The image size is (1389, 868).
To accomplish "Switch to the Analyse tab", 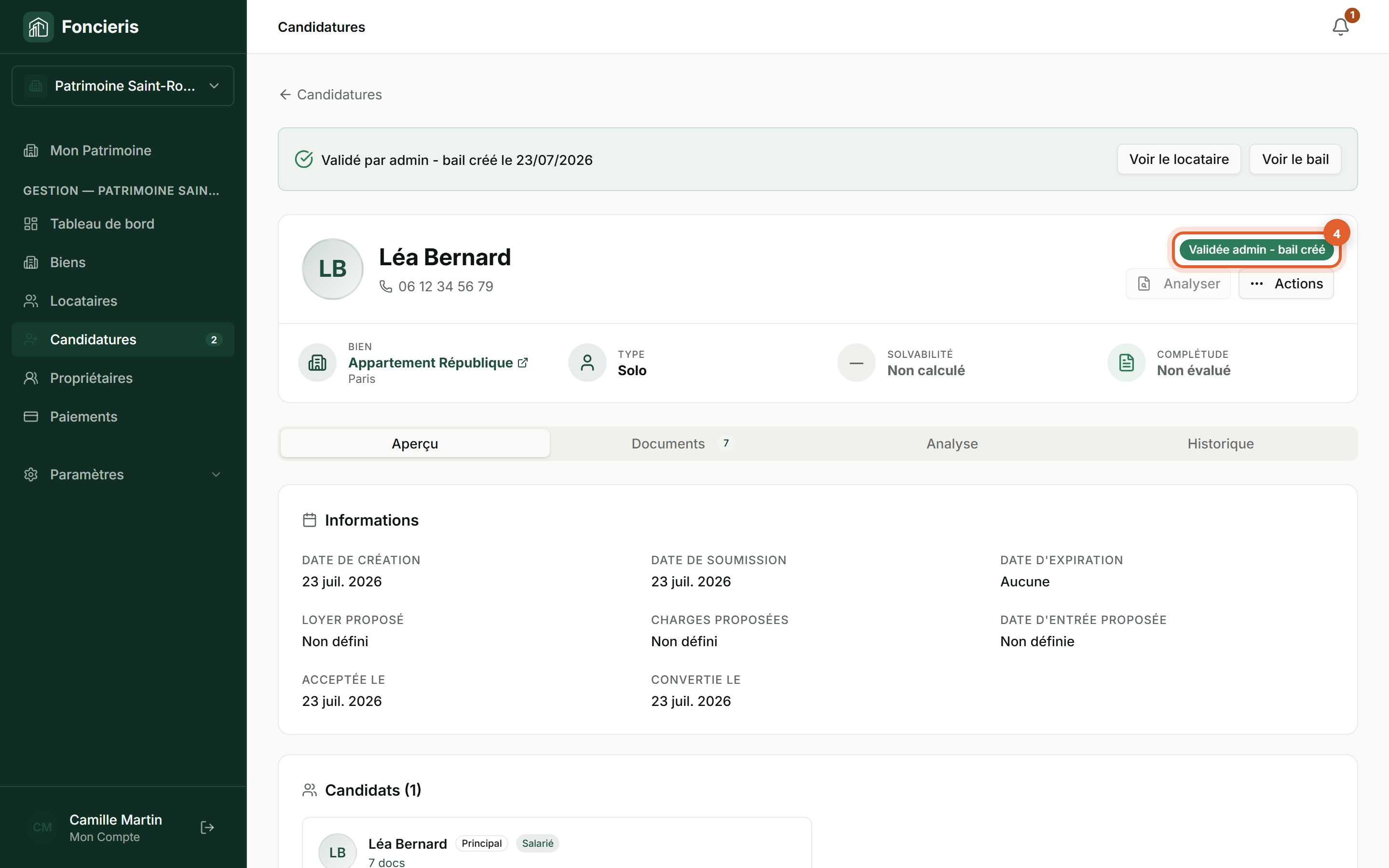I will pos(952,443).
